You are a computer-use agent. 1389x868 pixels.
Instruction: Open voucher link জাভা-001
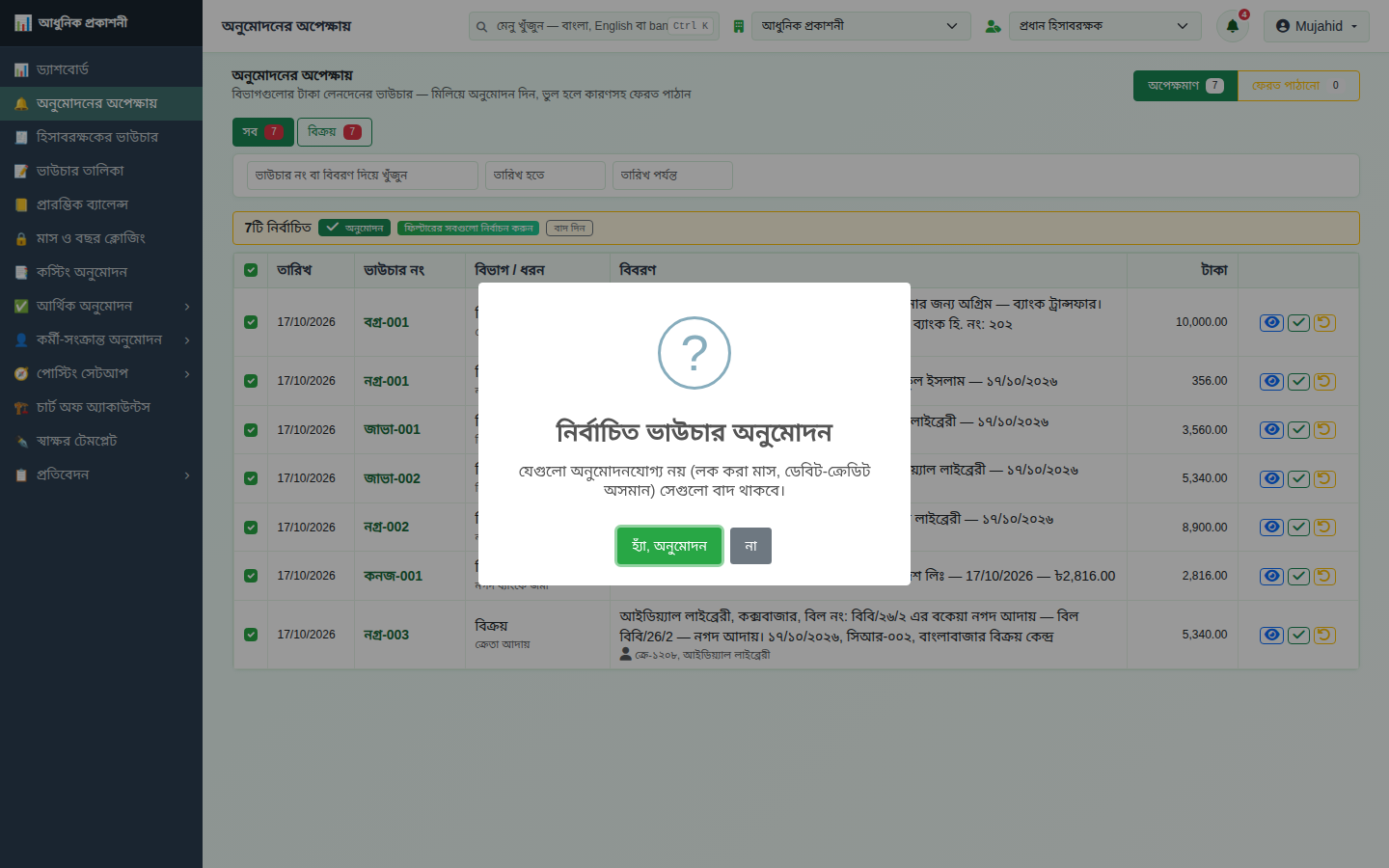(x=392, y=429)
